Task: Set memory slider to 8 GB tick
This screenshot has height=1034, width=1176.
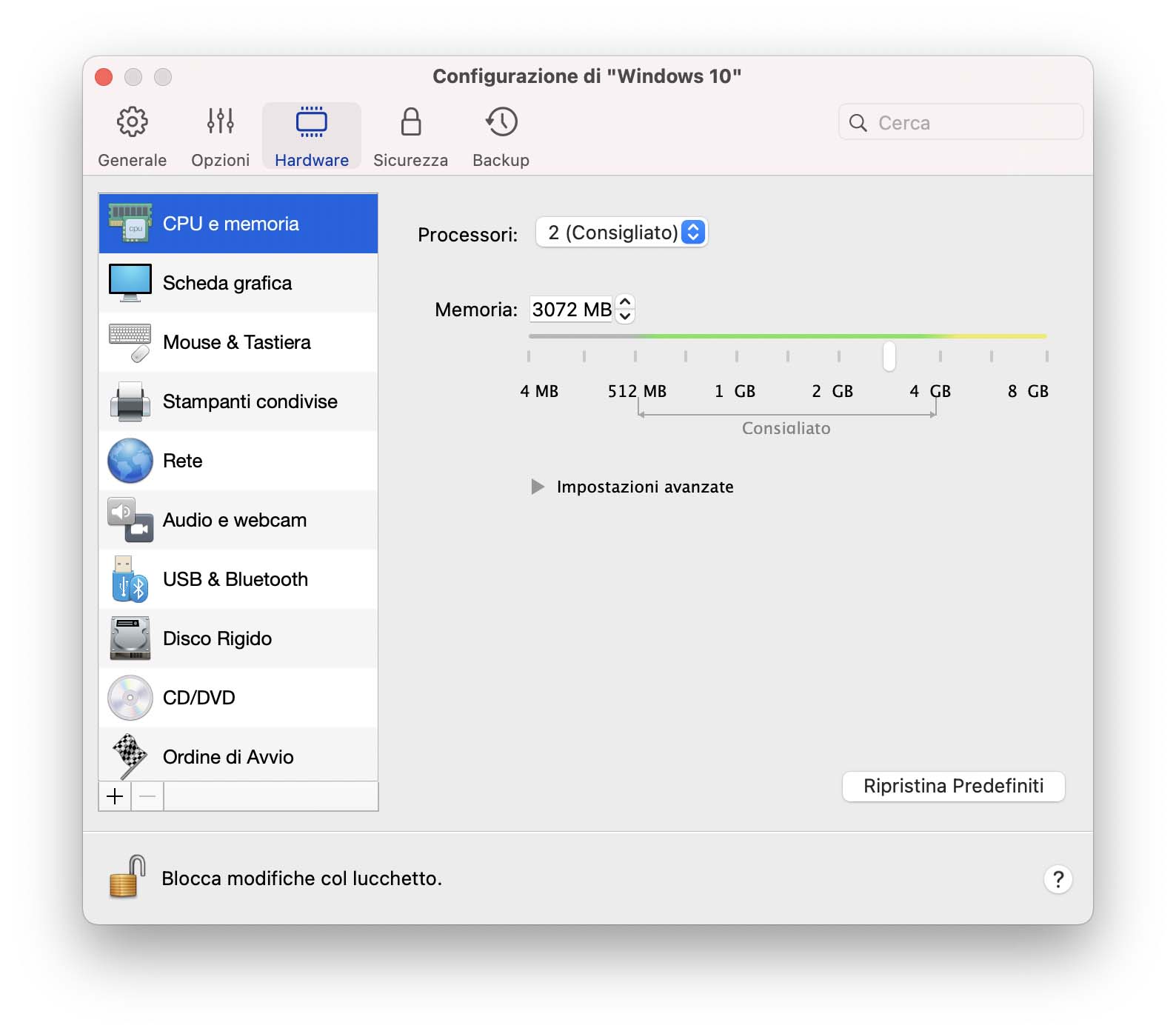Action: 1046,356
